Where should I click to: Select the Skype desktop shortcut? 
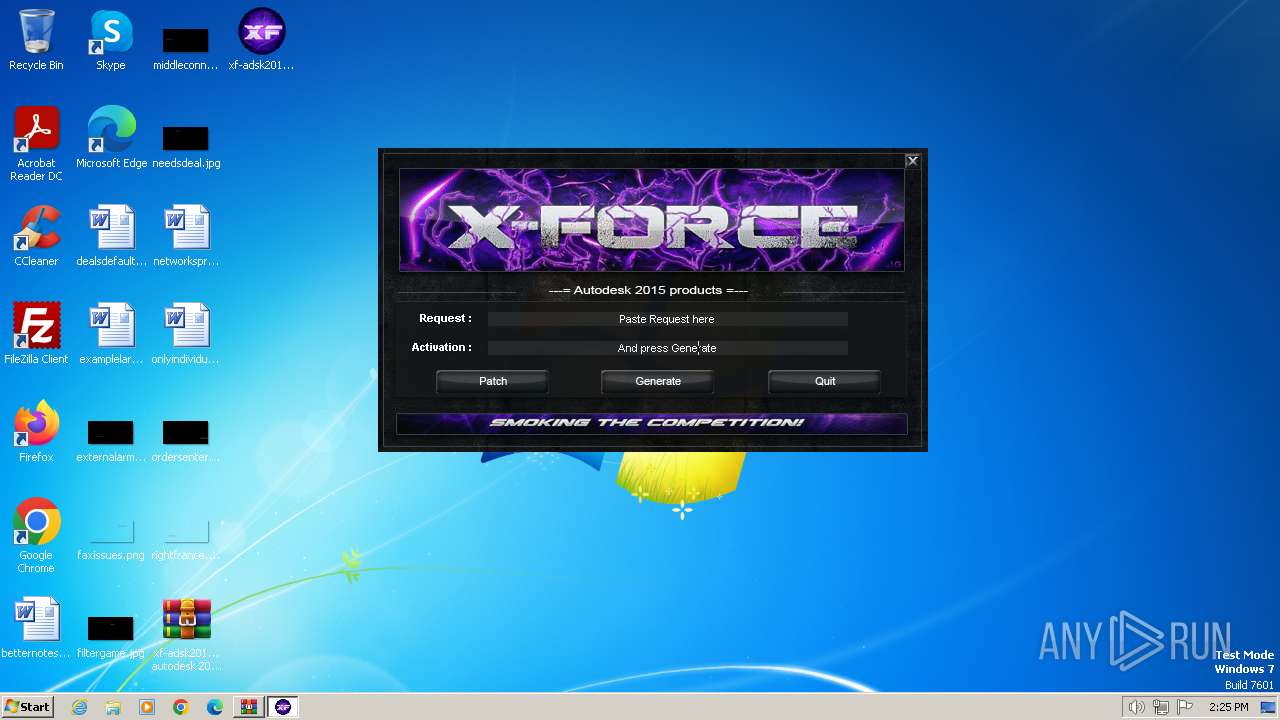111,40
